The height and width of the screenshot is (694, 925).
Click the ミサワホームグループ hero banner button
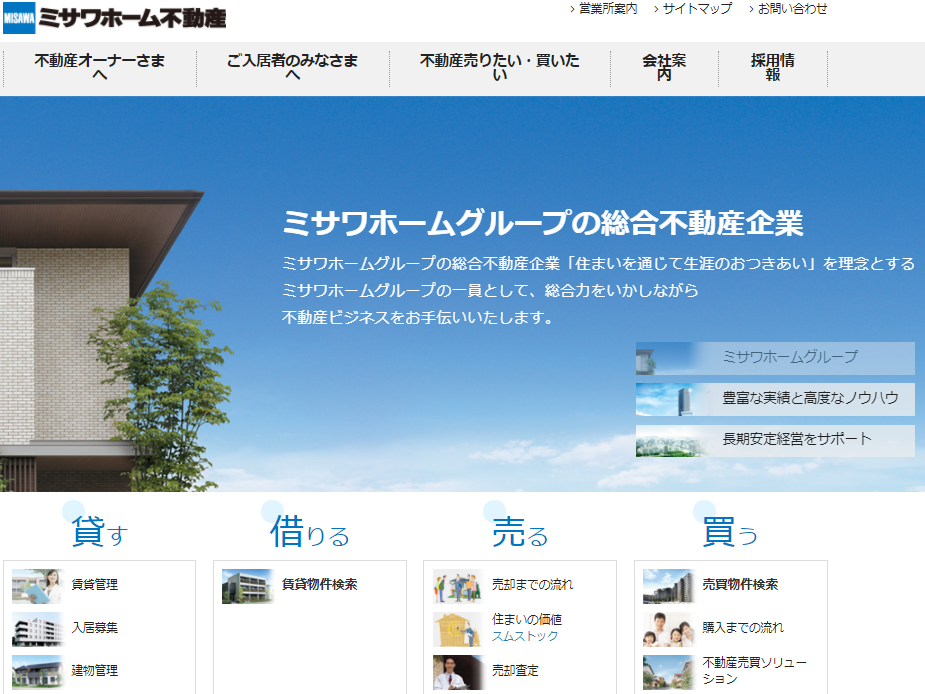pos(775,358)
